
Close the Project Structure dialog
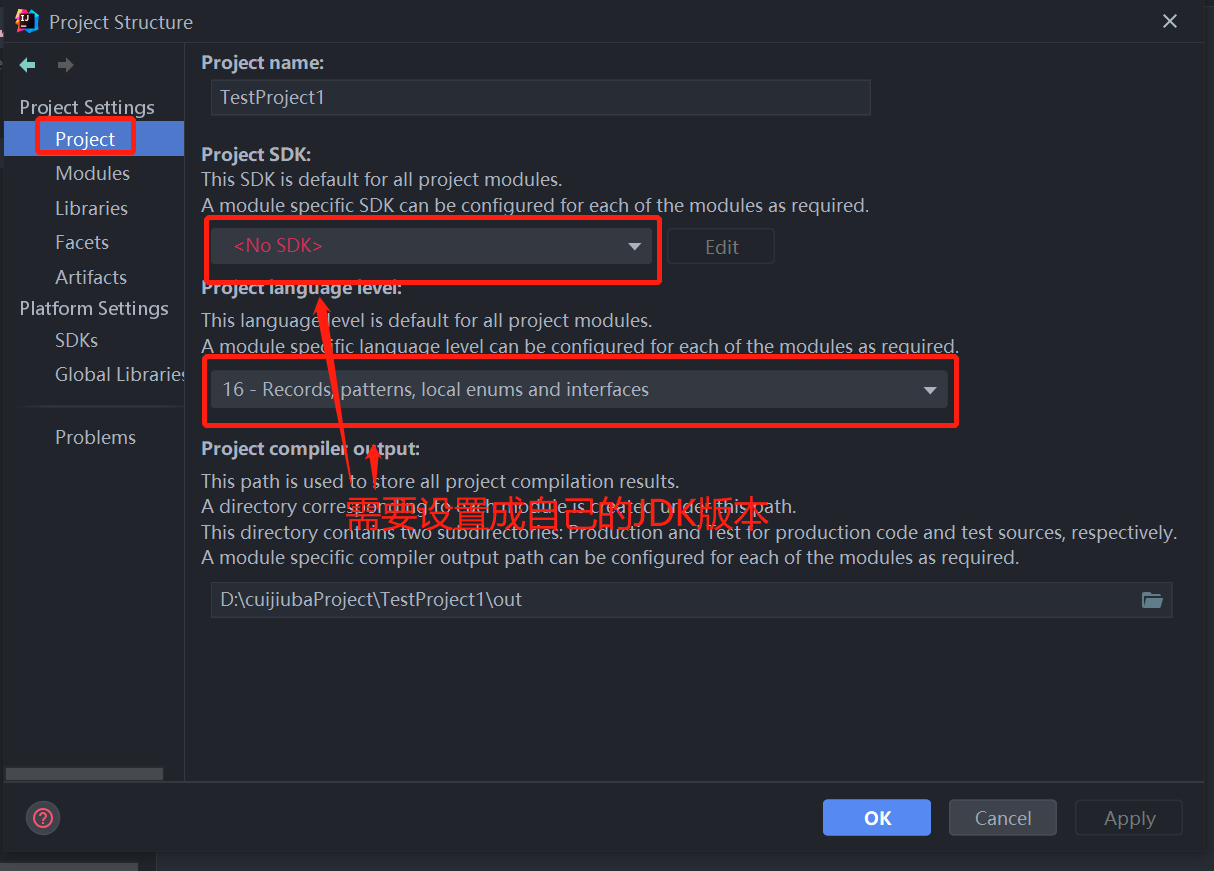click(1169, 21)
